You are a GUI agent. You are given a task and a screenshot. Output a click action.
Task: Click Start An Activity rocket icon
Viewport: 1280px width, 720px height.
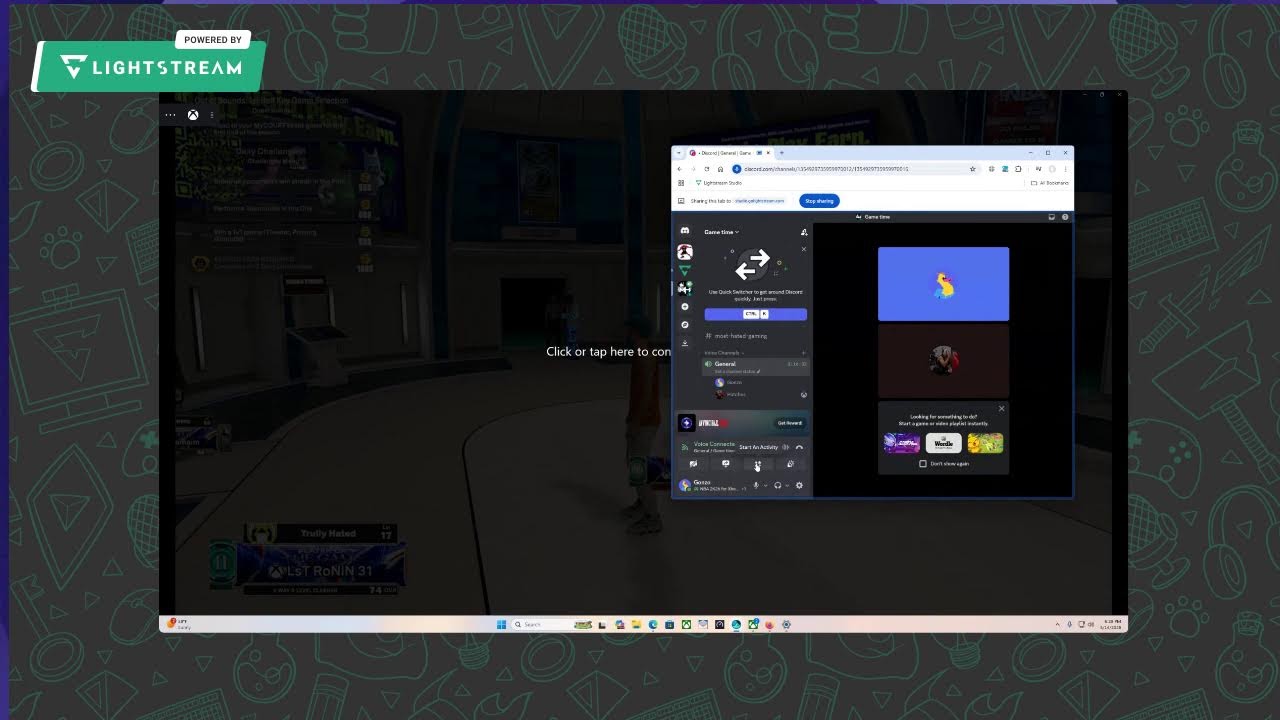(758, 464)
